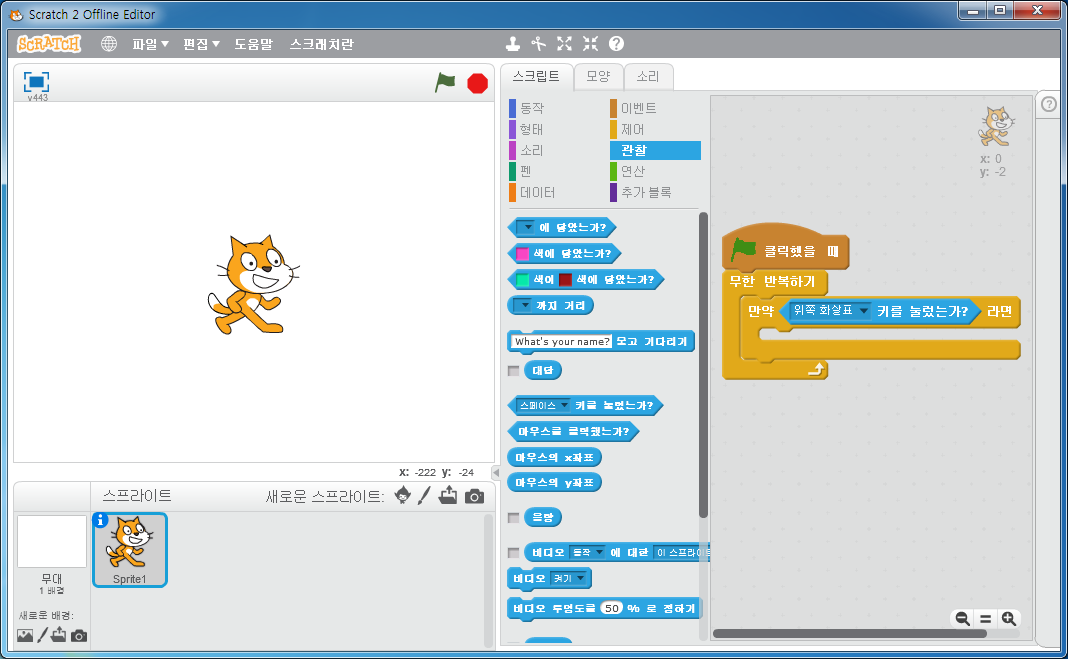
Task: Select the Sprite1 thumbnail
Action: 129,549
